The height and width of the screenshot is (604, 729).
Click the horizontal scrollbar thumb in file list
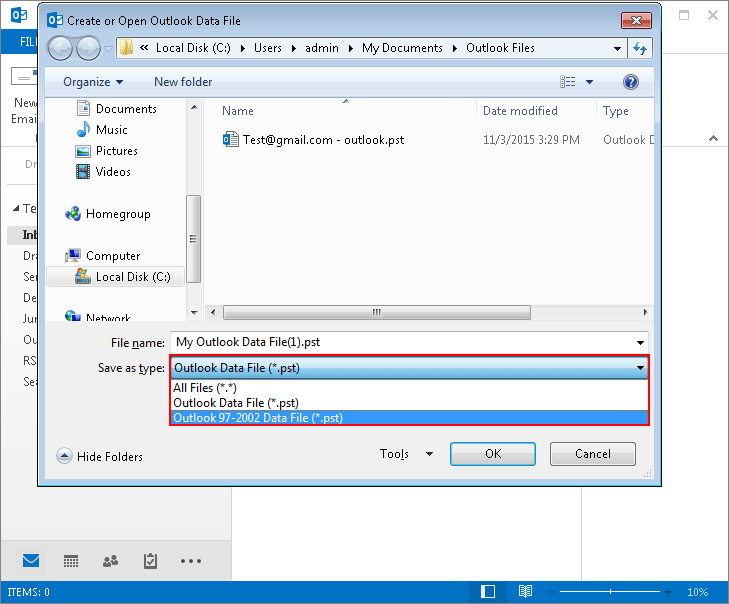(377, 312)
